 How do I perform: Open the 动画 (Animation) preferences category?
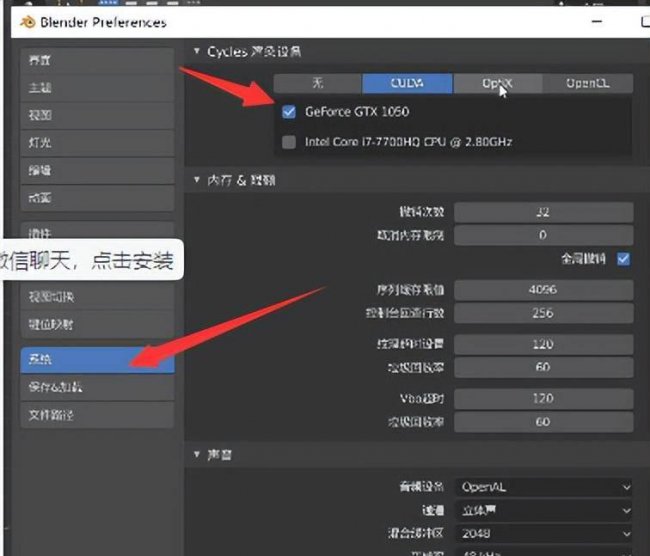97,198
